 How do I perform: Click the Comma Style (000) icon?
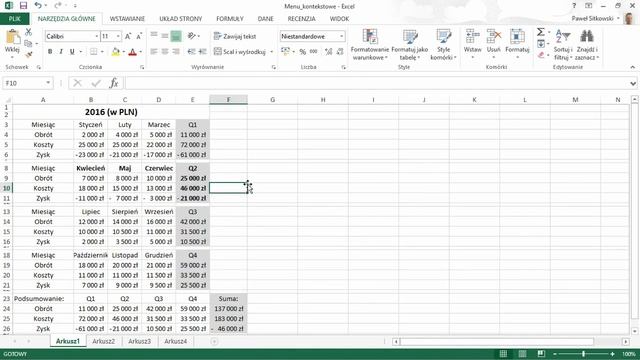(313, 52)
